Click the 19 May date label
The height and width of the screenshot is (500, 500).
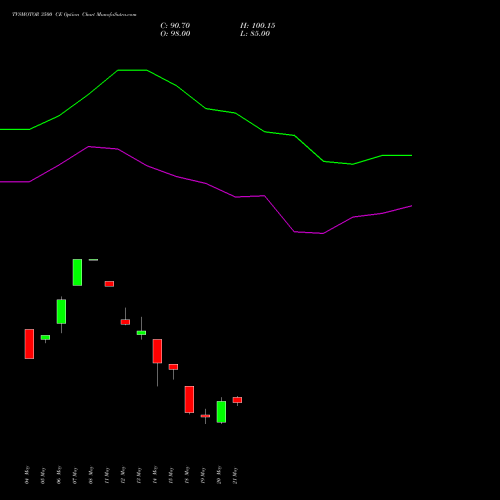(203, 475)
